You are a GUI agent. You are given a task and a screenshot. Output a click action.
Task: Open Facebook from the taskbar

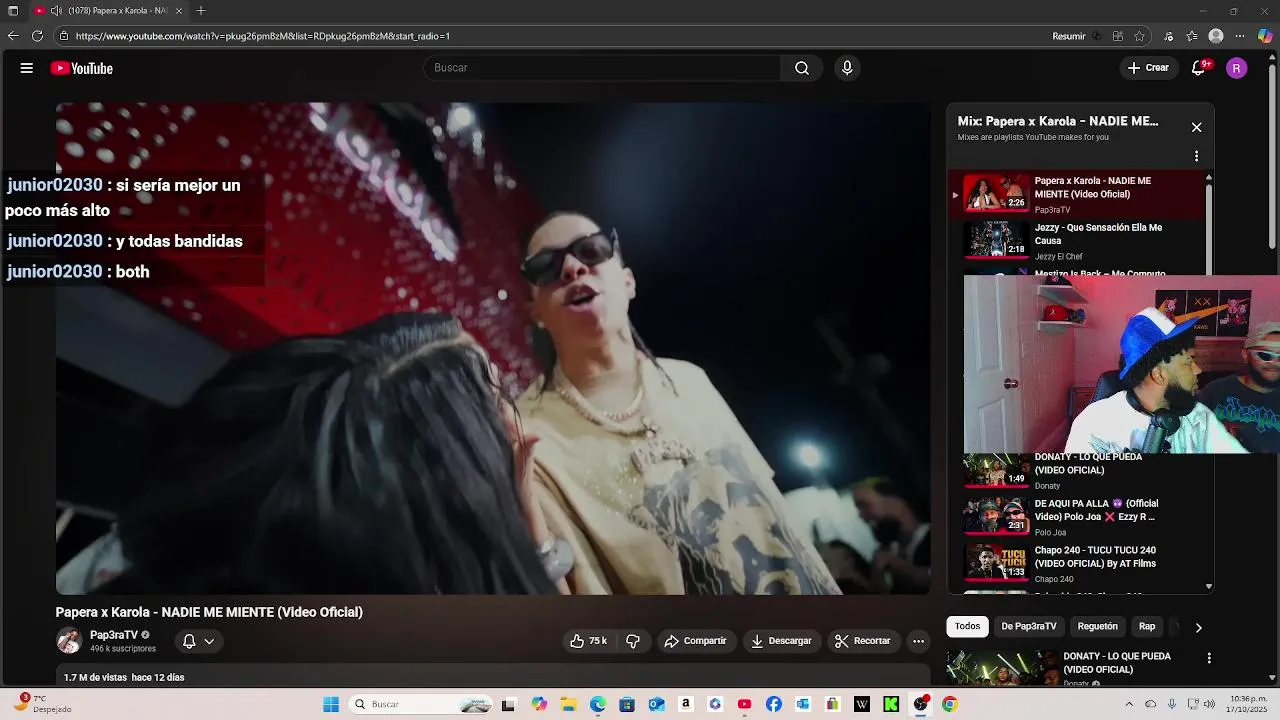pos(774,704)
